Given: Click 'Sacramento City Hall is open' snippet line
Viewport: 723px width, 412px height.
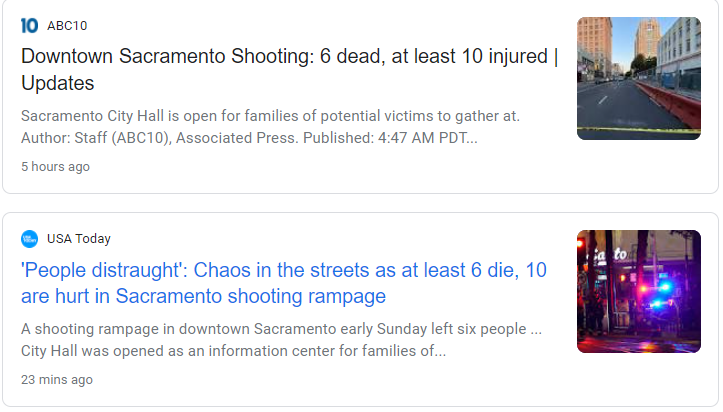Looking at the screenshot, I should 270,116.
